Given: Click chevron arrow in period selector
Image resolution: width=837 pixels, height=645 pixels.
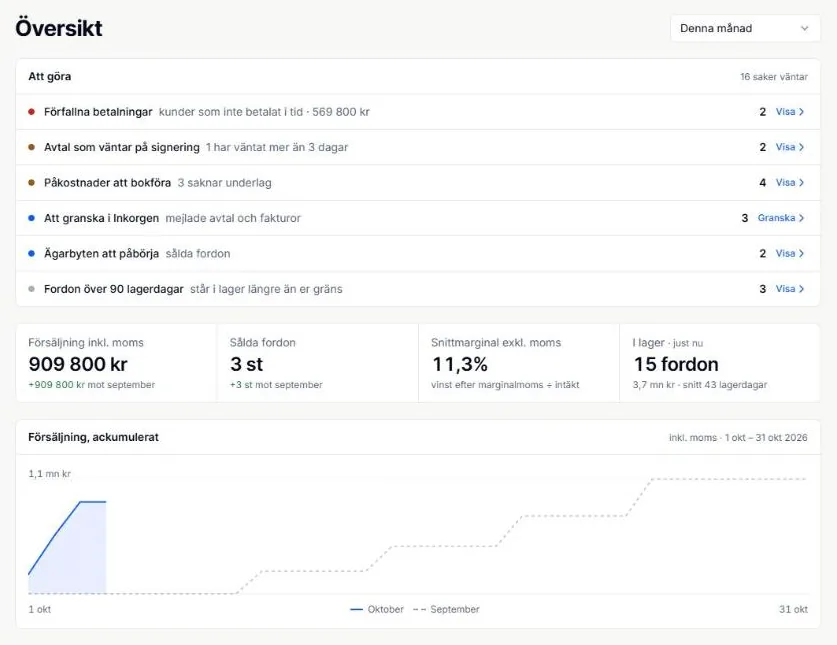Looking at the screenshot, I should (804, 28).
